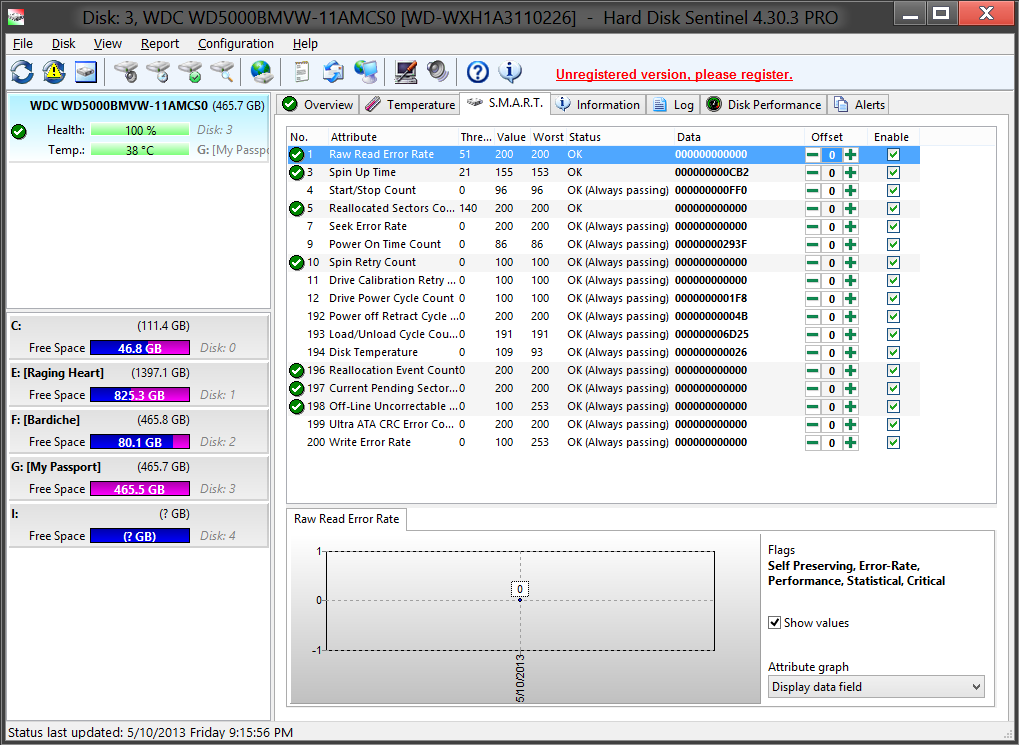Click the disk with clock toolbar icon

(x=158, y=72)
